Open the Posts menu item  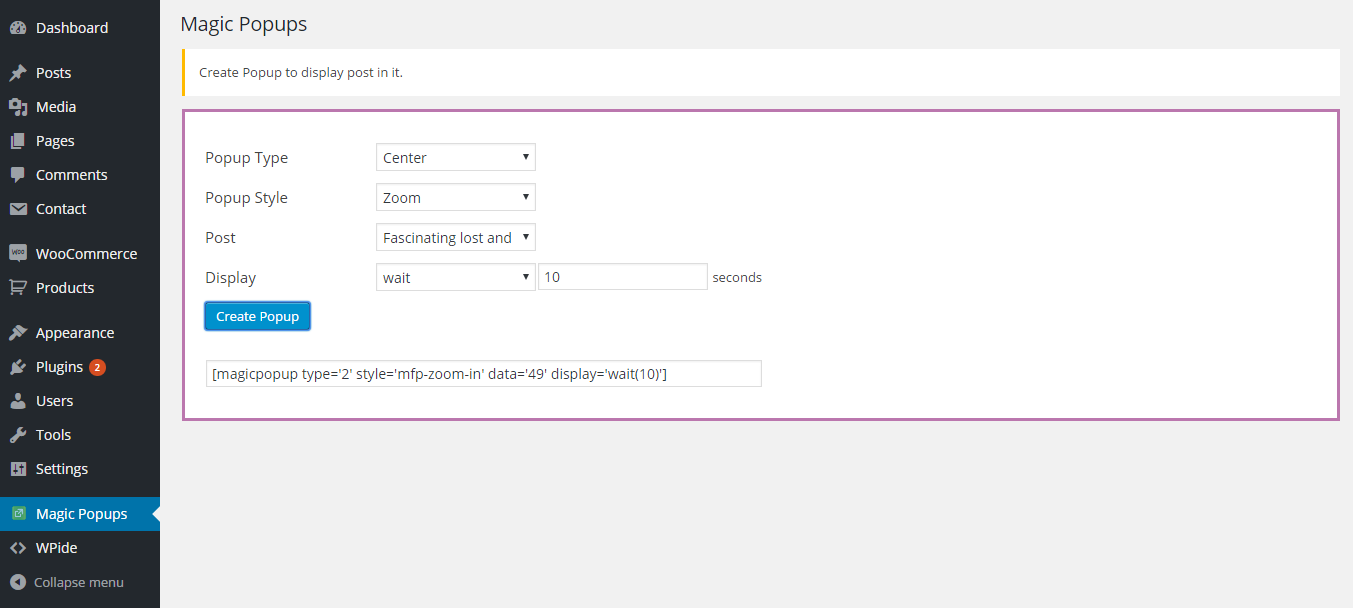tap(80, 73)
